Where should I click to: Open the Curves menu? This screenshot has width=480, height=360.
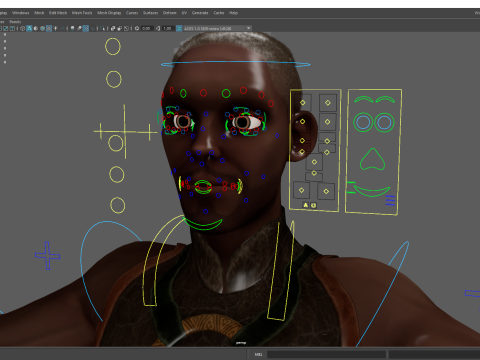[x=132, y=13]
